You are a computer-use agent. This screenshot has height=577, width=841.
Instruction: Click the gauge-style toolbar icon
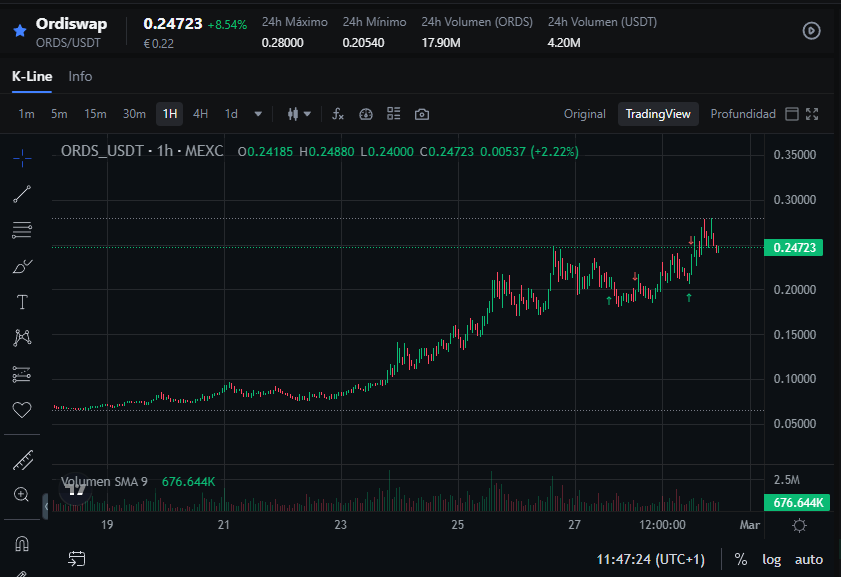pos(366,114)
